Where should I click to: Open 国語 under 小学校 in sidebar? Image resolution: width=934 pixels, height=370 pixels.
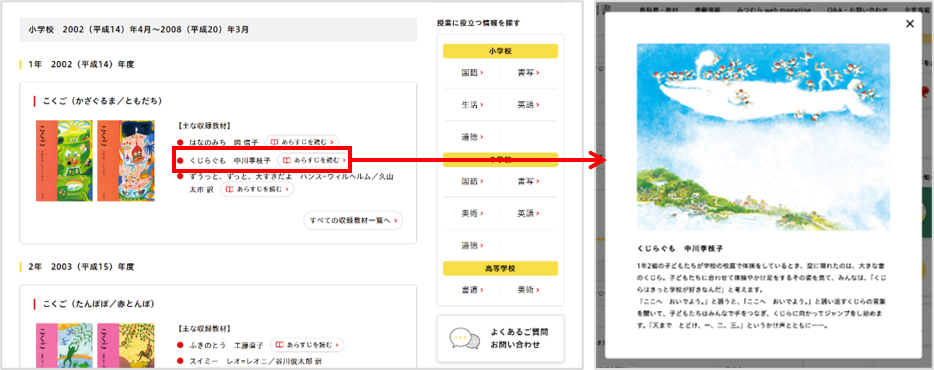472,73
